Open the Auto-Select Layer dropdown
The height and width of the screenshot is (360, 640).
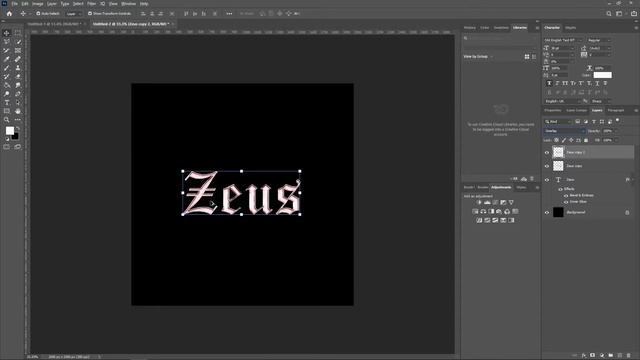pos(73,13)
